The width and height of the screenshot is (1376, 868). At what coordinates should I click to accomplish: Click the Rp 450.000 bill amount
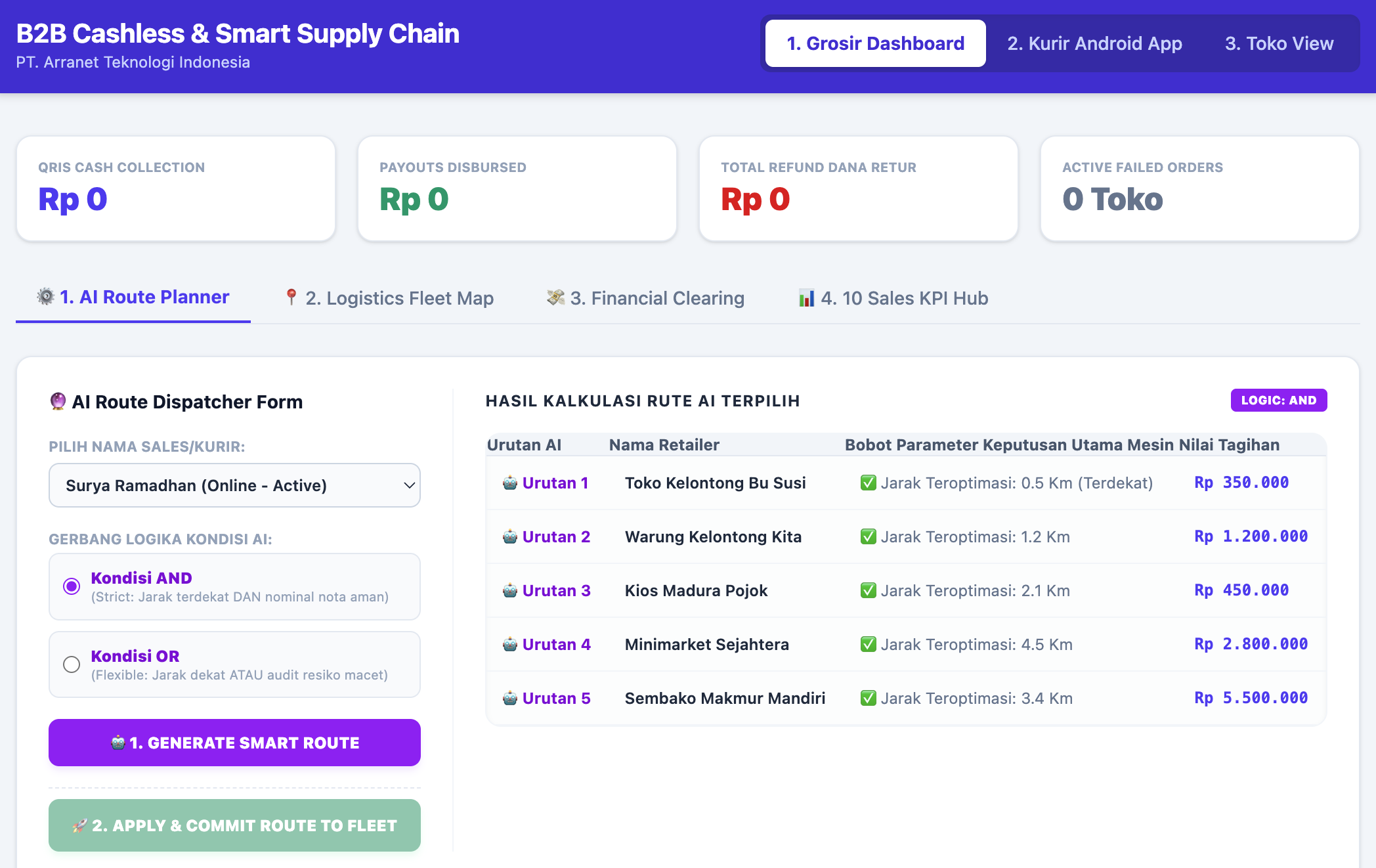pos(1241,590)
